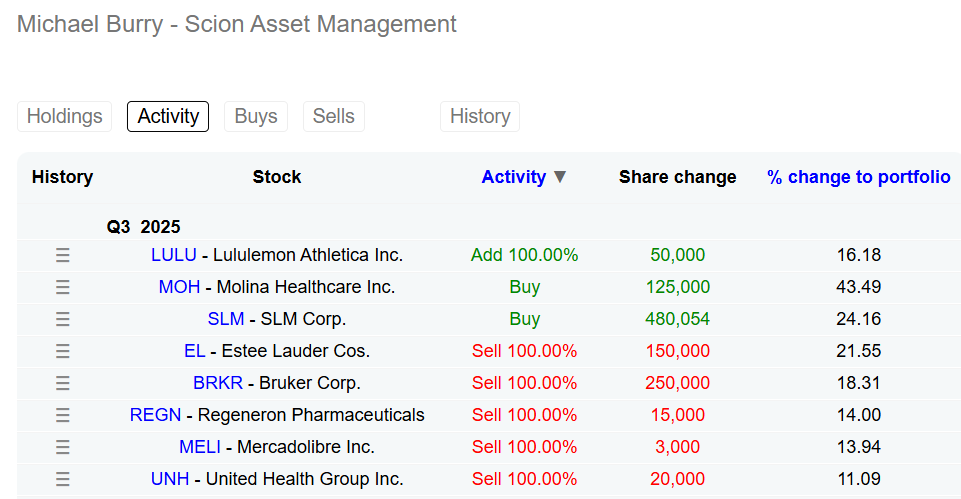Viewport: 961px width, 499px height.
Task: Open history icon for United Health row
Action: (x=62, y=479)
